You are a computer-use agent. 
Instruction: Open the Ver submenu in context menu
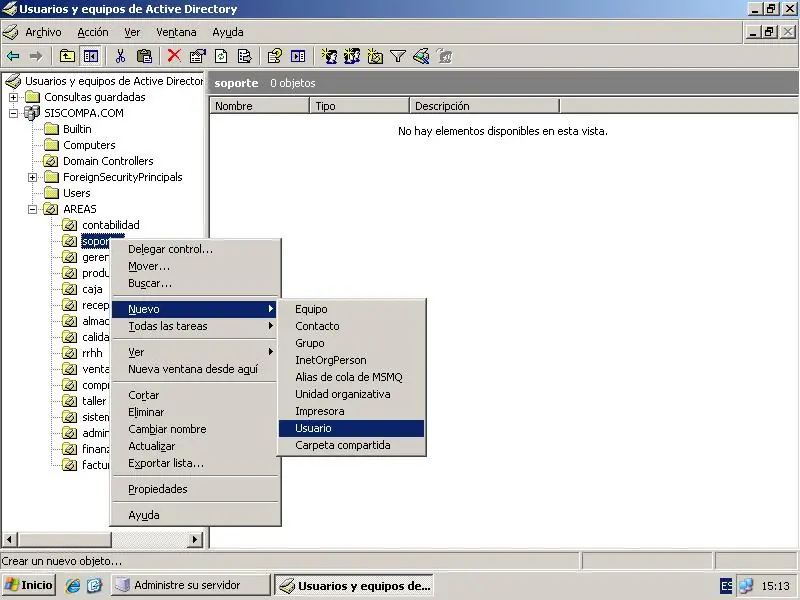click(195, 352)
